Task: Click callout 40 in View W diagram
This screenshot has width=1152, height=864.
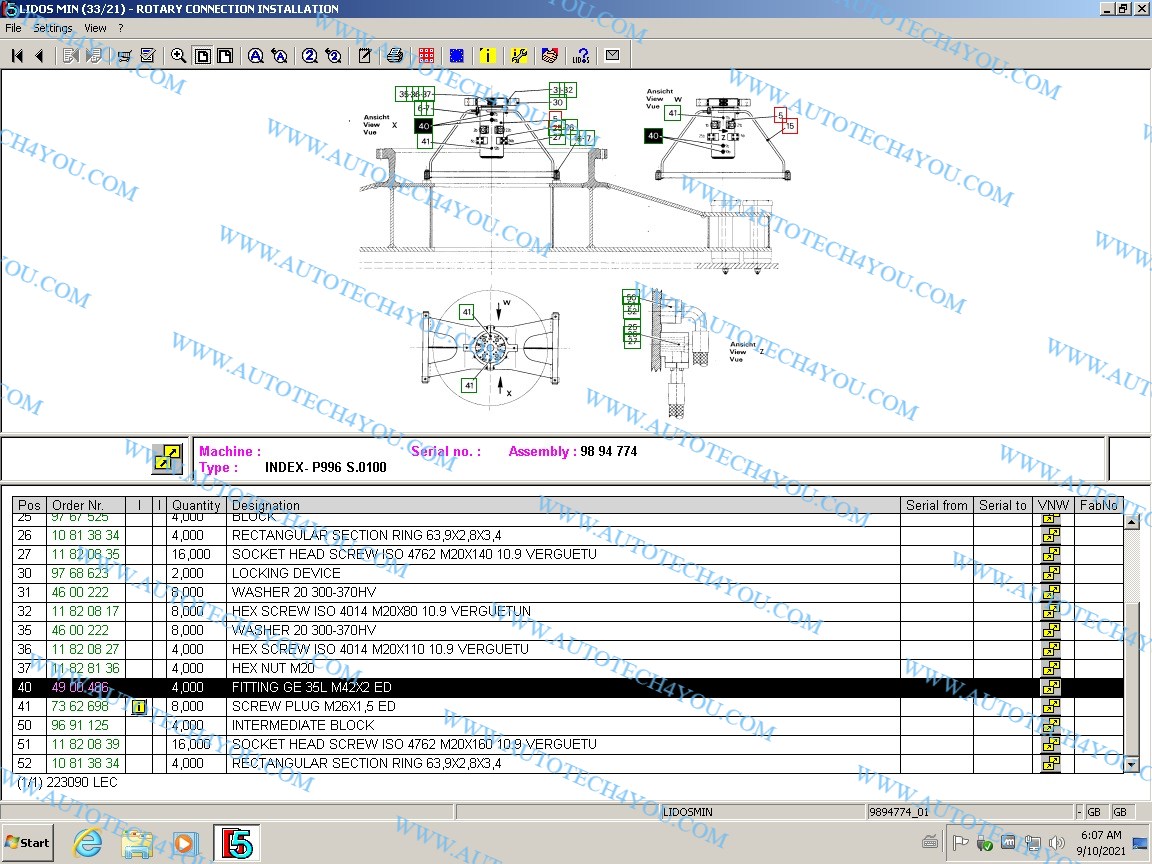Action: point(653,135)
